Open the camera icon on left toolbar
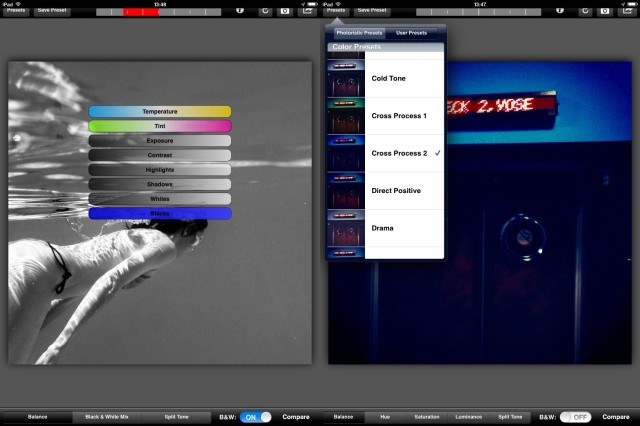The height and width of the screenshot is (426, 640). [x=284, y=10]
